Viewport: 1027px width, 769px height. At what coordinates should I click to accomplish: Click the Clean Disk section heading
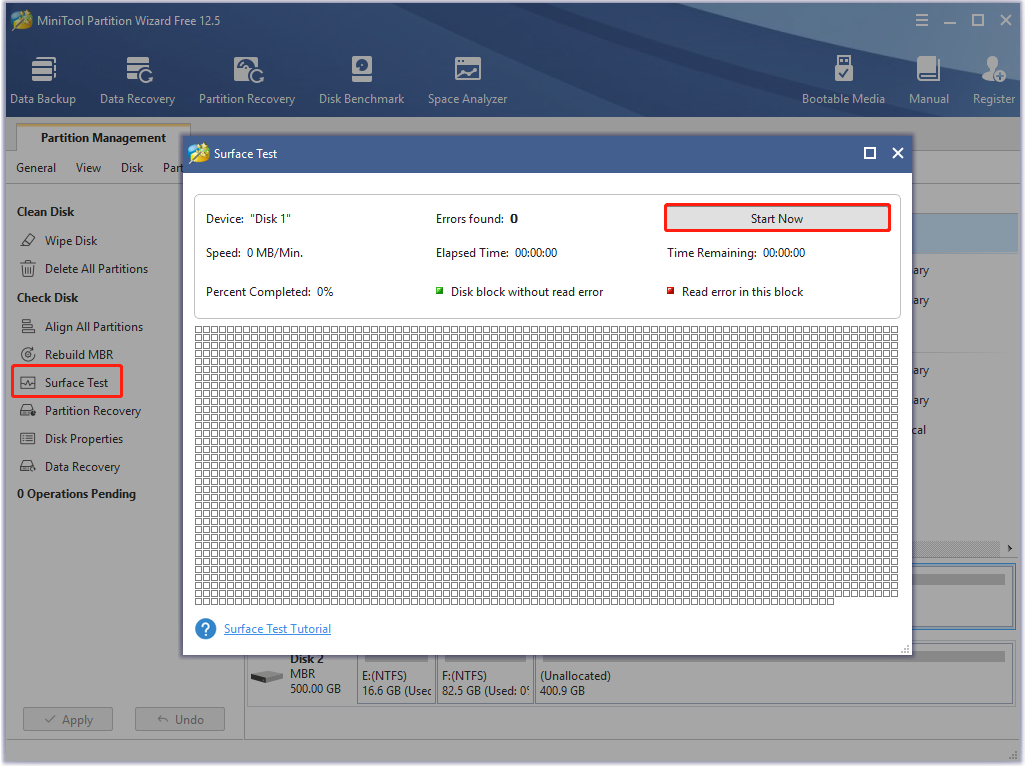click(x=45, y=212)
